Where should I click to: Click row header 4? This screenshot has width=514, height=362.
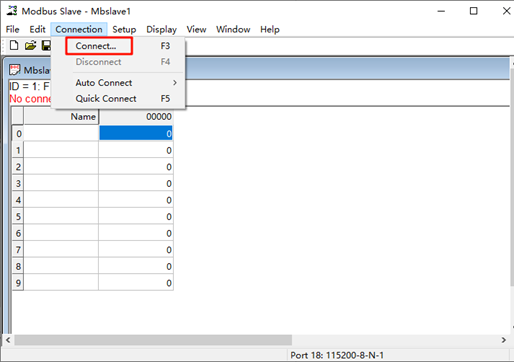tap(18, 200)
